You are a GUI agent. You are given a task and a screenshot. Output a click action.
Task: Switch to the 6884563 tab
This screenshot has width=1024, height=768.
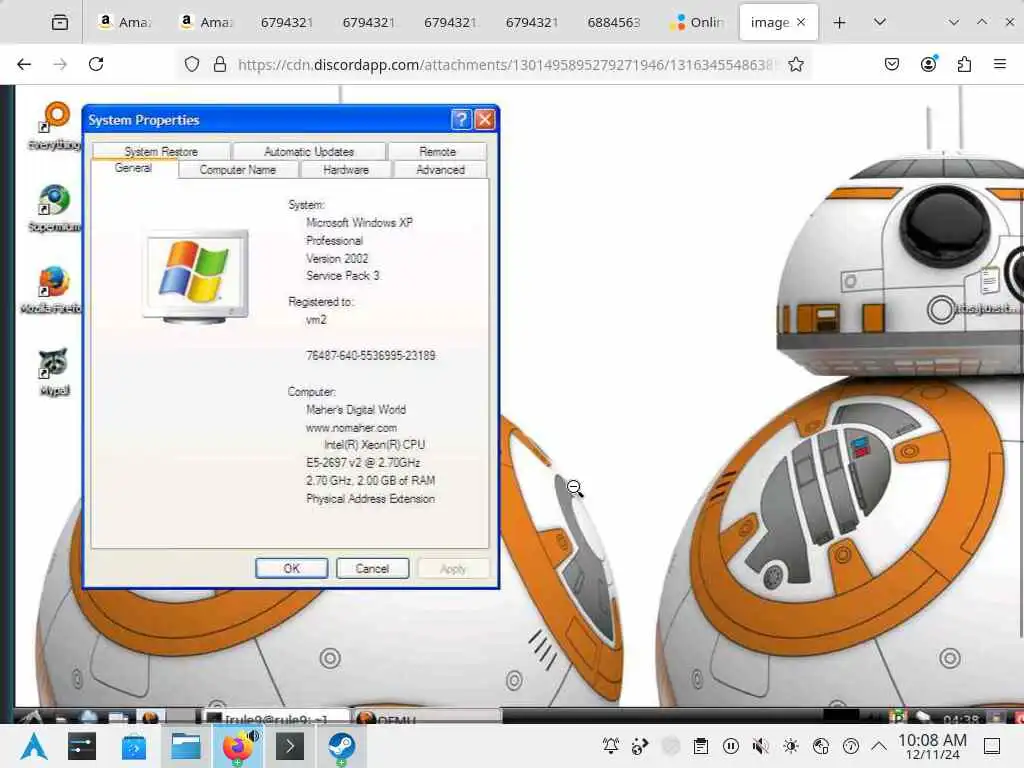tap(613, 22)
